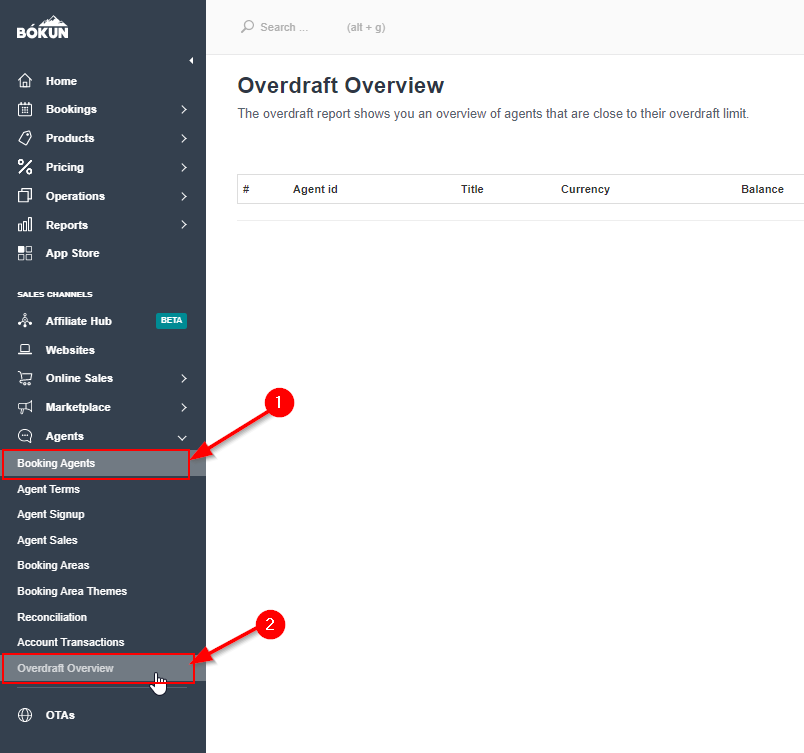Viewport: 804px width, 753px height.
Task: Expand the Operations submenu chevron
Action: [x=184, y=196]
